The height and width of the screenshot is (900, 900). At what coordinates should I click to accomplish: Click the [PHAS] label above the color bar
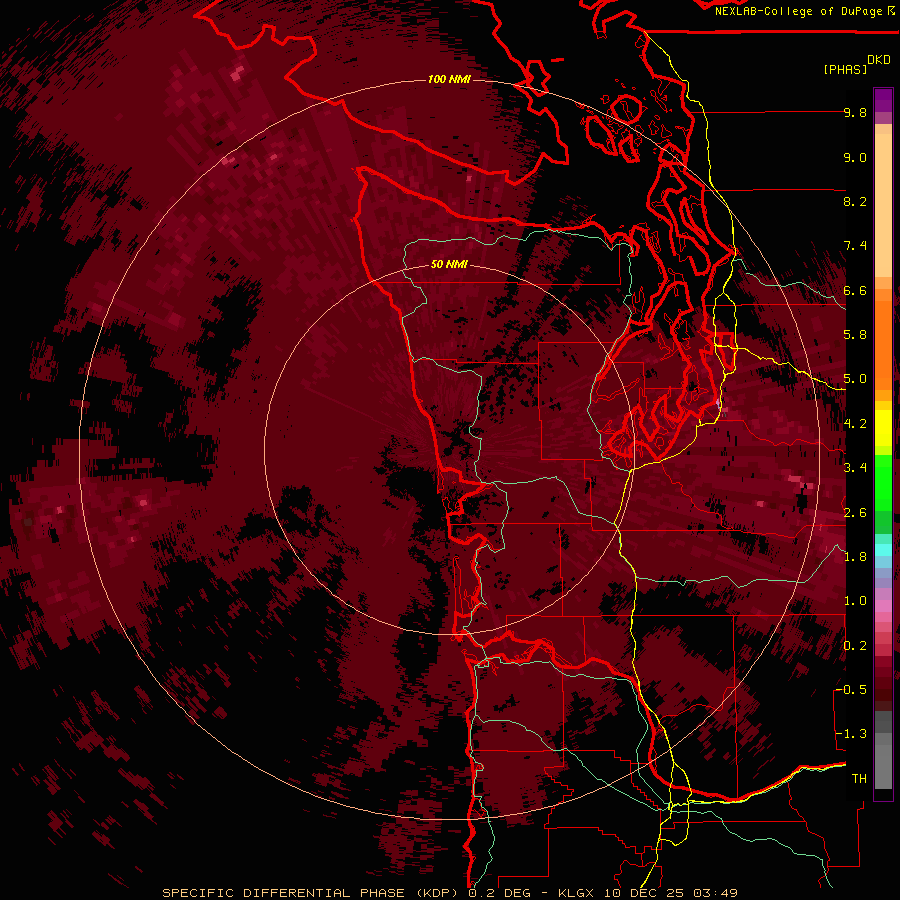click(845, 69)
